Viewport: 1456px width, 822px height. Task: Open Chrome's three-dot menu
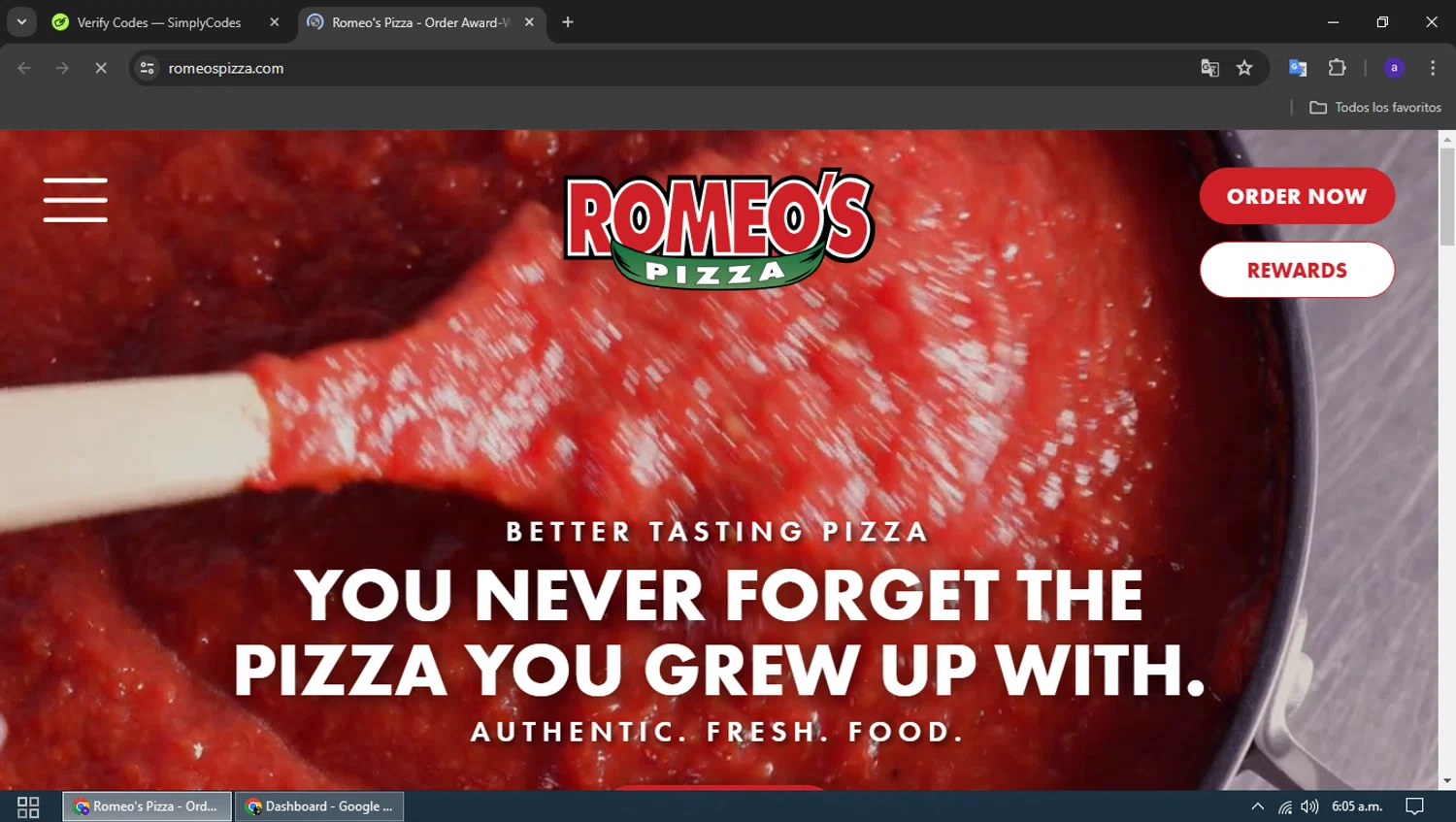pos(1433,68)
